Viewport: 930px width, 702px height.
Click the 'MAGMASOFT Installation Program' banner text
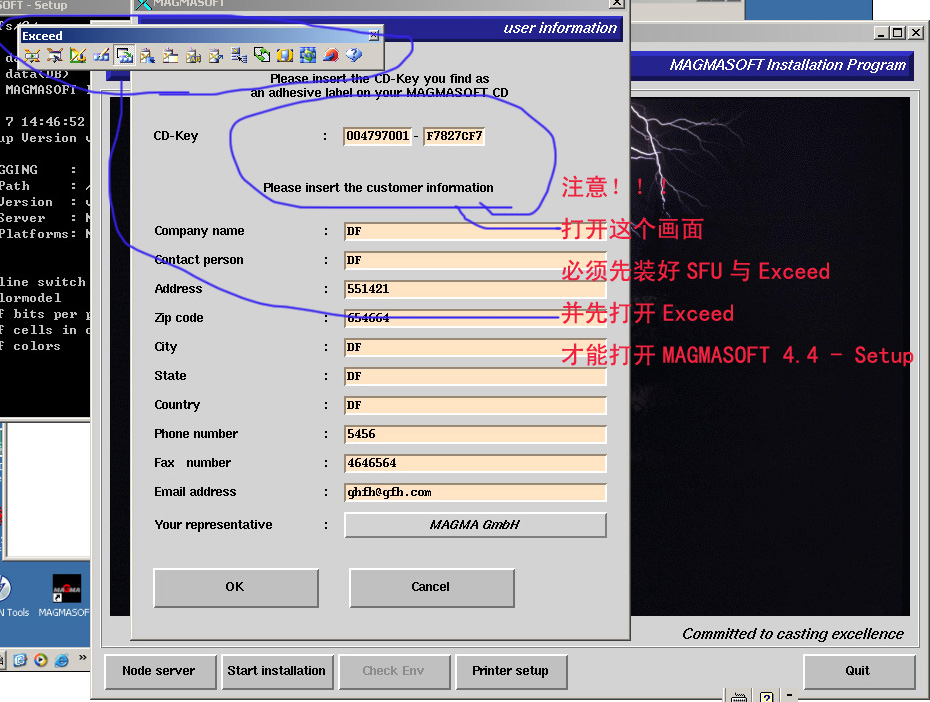(x=788, y=65)
